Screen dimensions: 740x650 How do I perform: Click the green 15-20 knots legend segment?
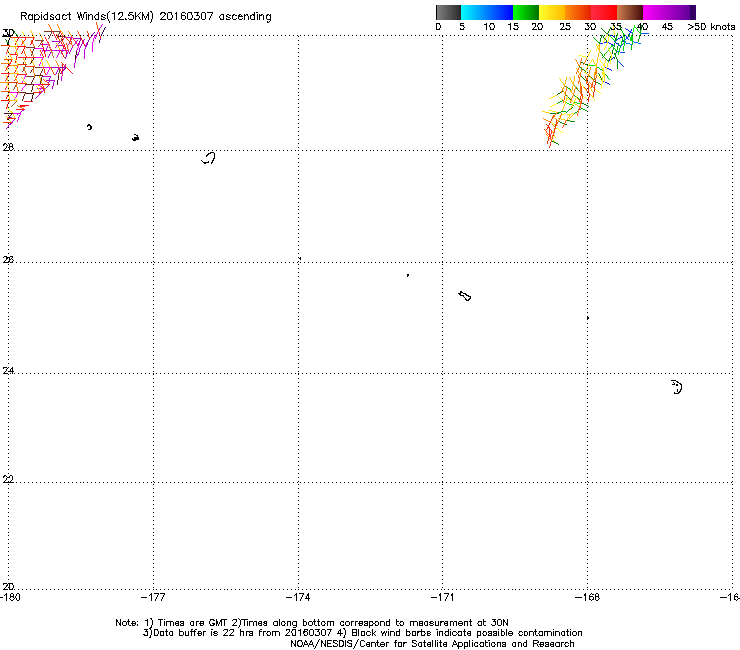tap(526, 12)
